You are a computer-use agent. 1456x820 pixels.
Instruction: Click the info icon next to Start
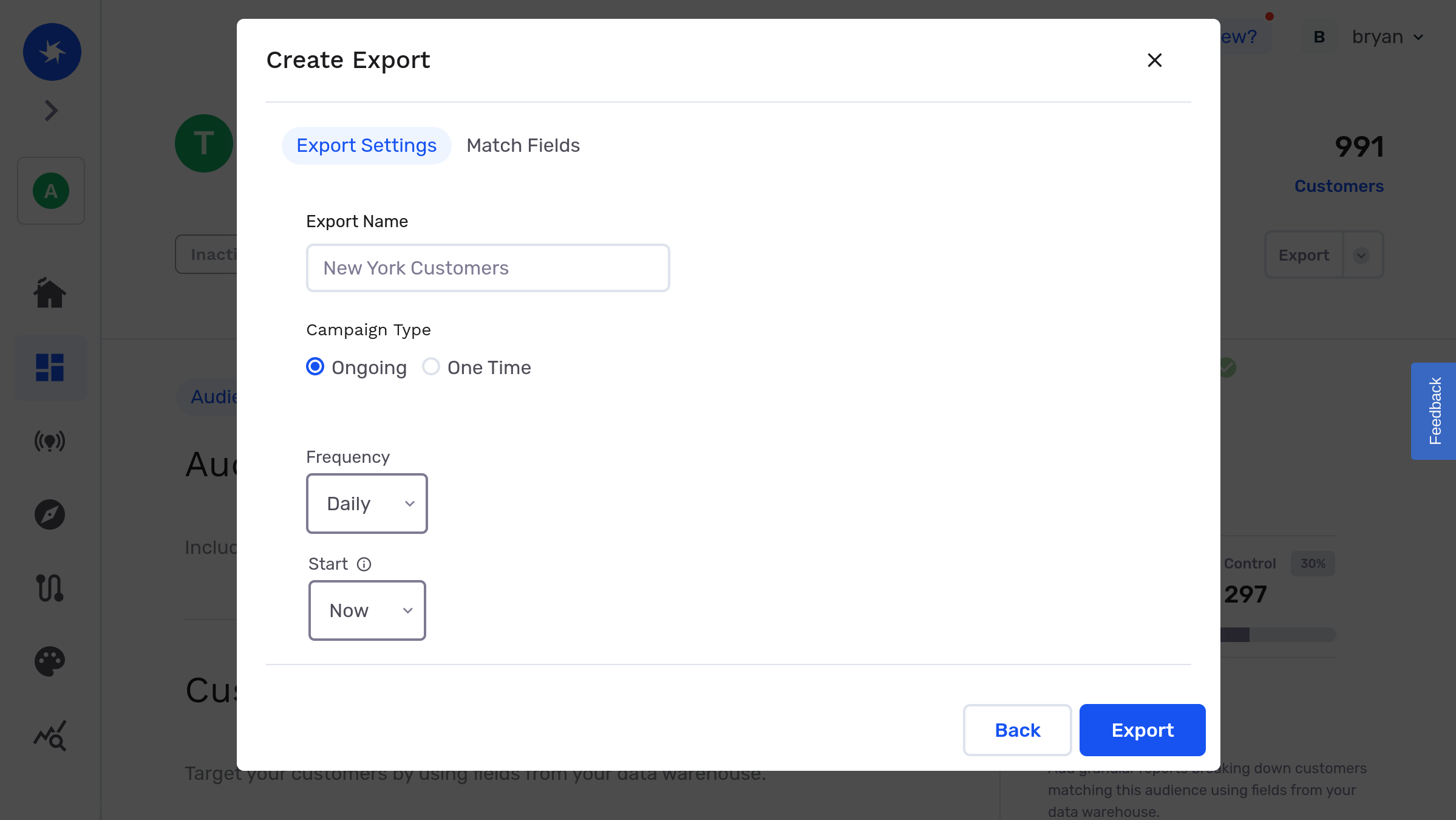[x=364, y=564]
